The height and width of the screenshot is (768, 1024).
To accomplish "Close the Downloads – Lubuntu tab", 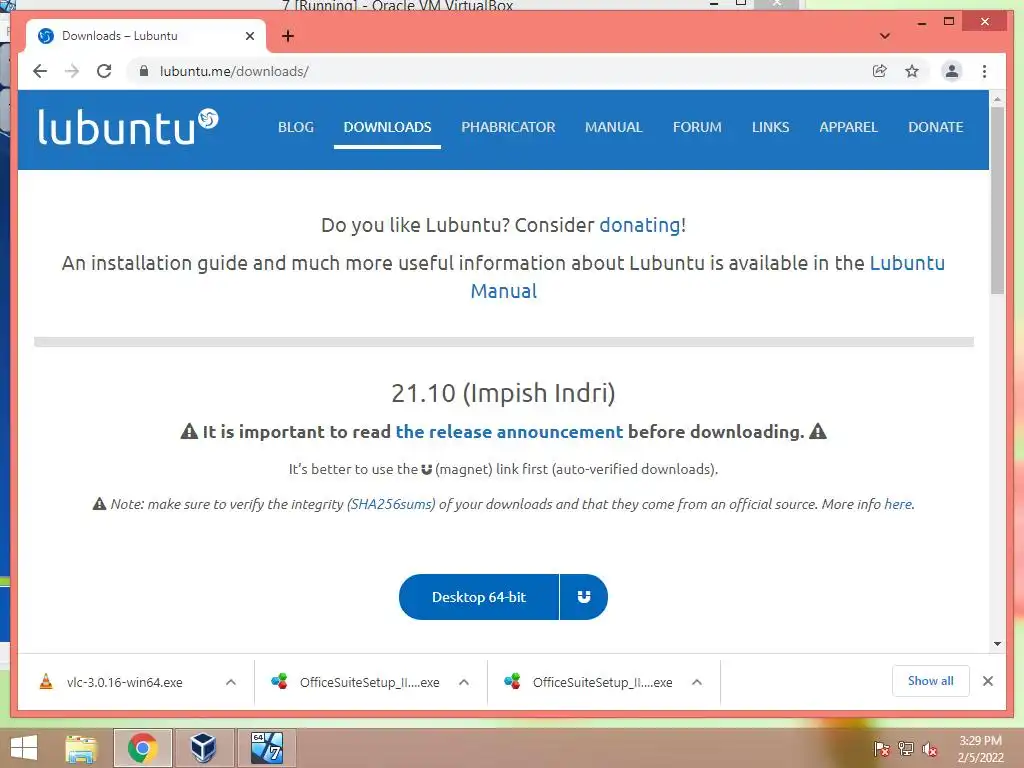I will (249, 36).
